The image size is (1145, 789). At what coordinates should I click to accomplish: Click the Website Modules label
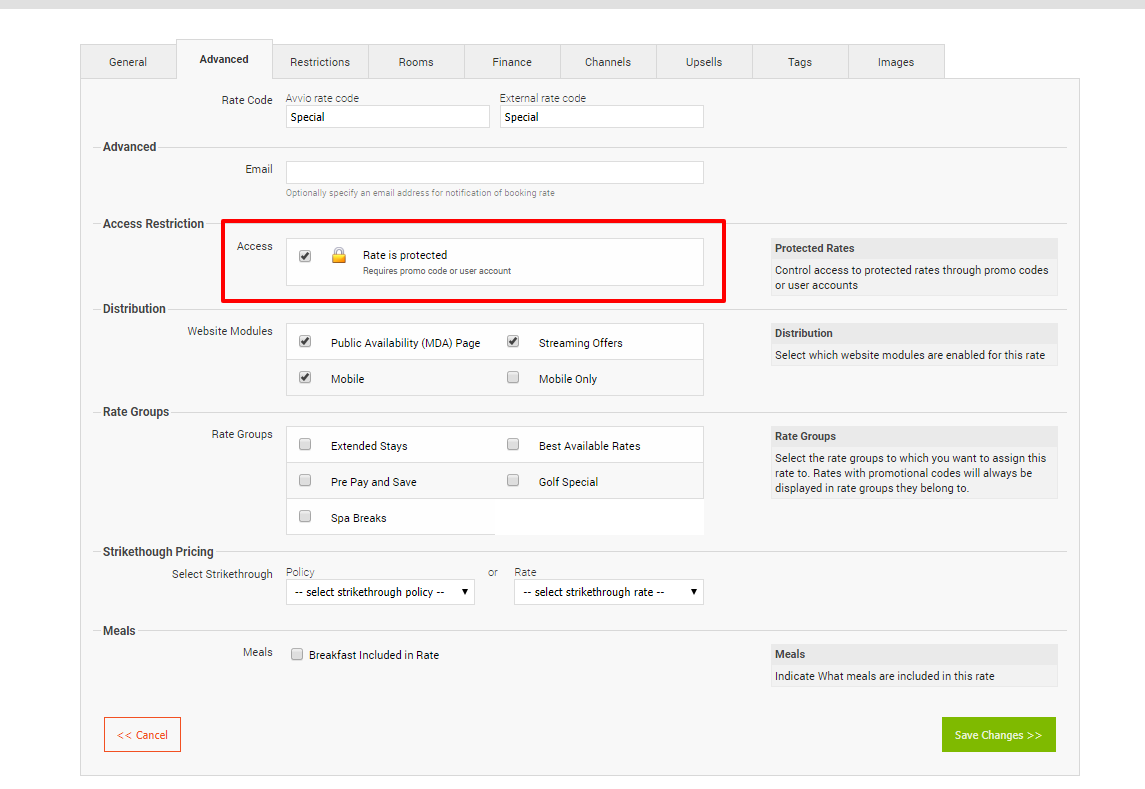click(x=230, y=331)
